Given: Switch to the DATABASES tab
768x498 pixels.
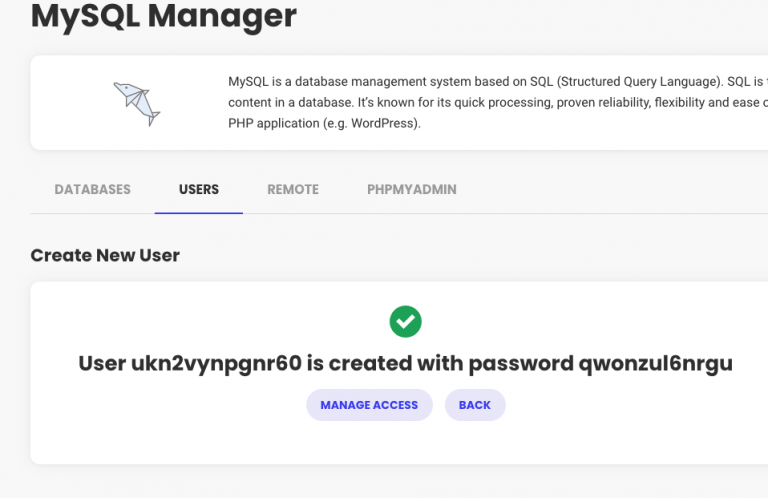Looking at the screenshot, I should point(93,190).
